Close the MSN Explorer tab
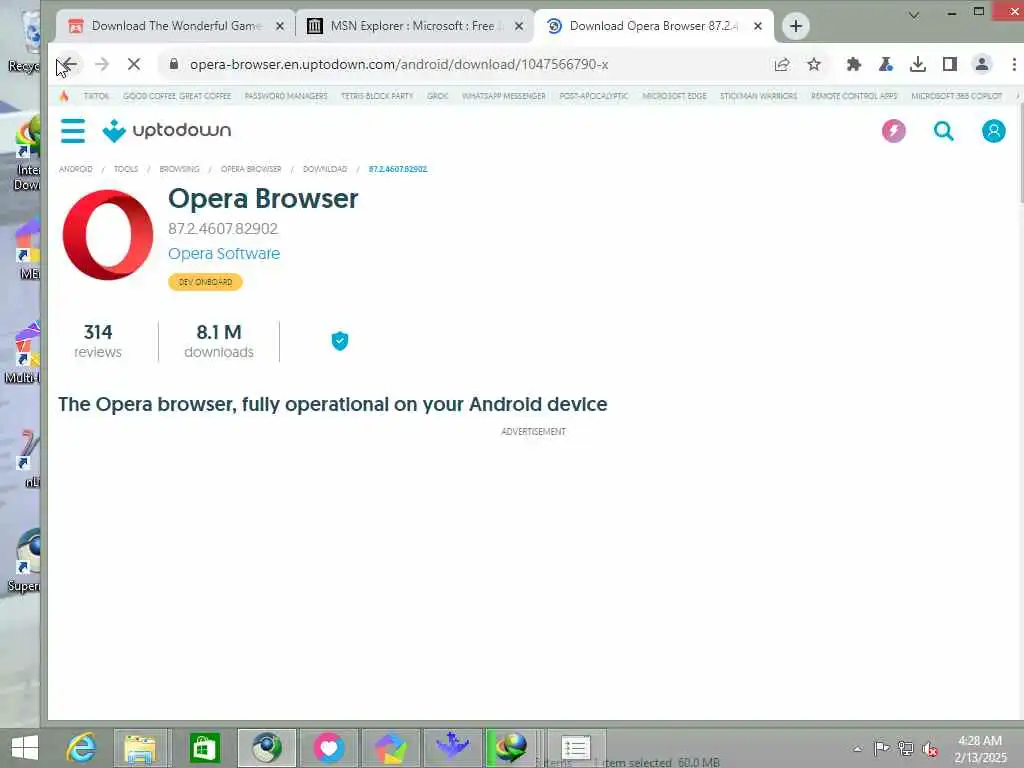 (x=519, y=26)
